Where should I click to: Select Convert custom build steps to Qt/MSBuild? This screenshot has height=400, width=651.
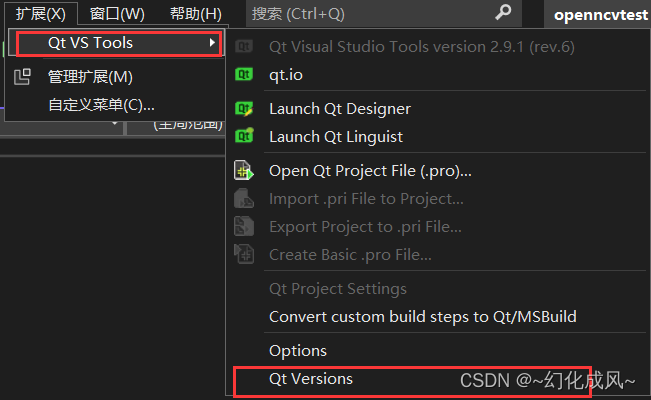[x=423, y=317]
